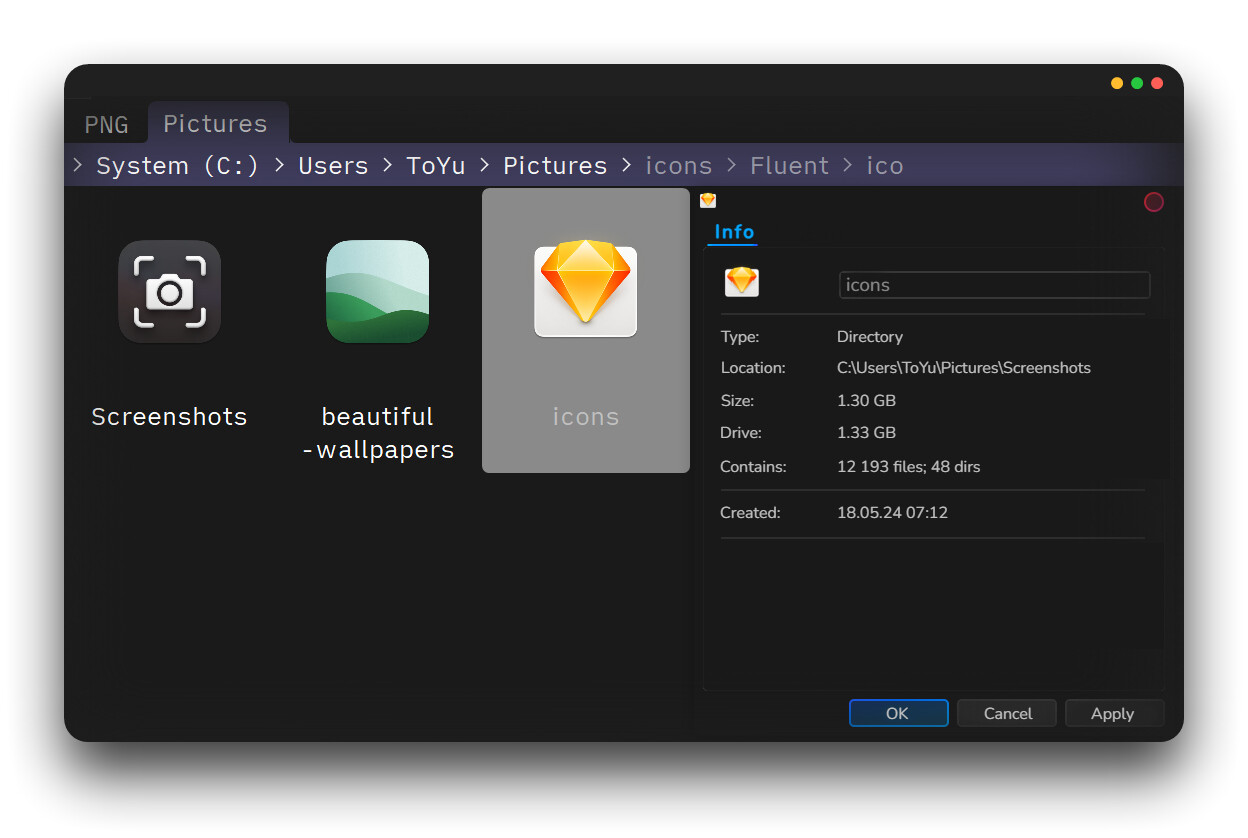Expand the chevron between icons and Fluent

732,165
